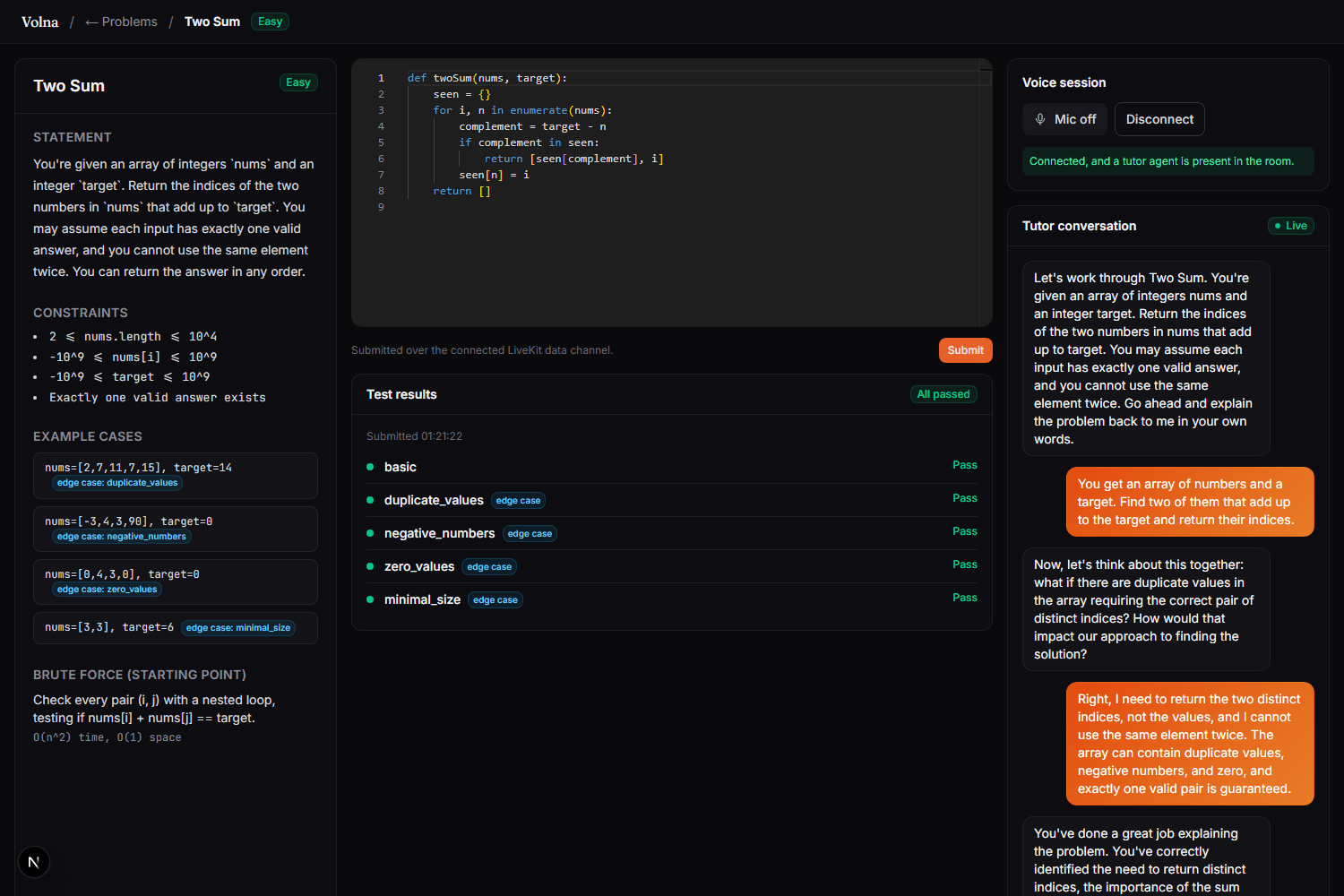Submit the code solution

coord(965,350)
